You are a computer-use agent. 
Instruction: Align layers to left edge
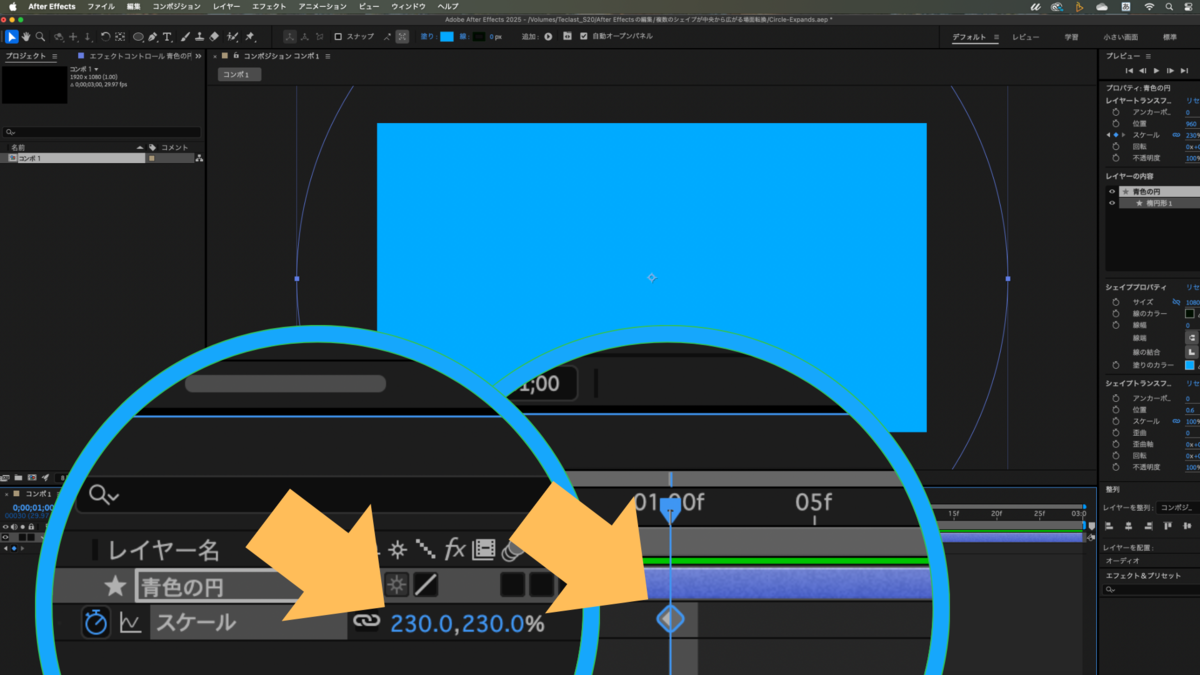[x=1108, y=525]
